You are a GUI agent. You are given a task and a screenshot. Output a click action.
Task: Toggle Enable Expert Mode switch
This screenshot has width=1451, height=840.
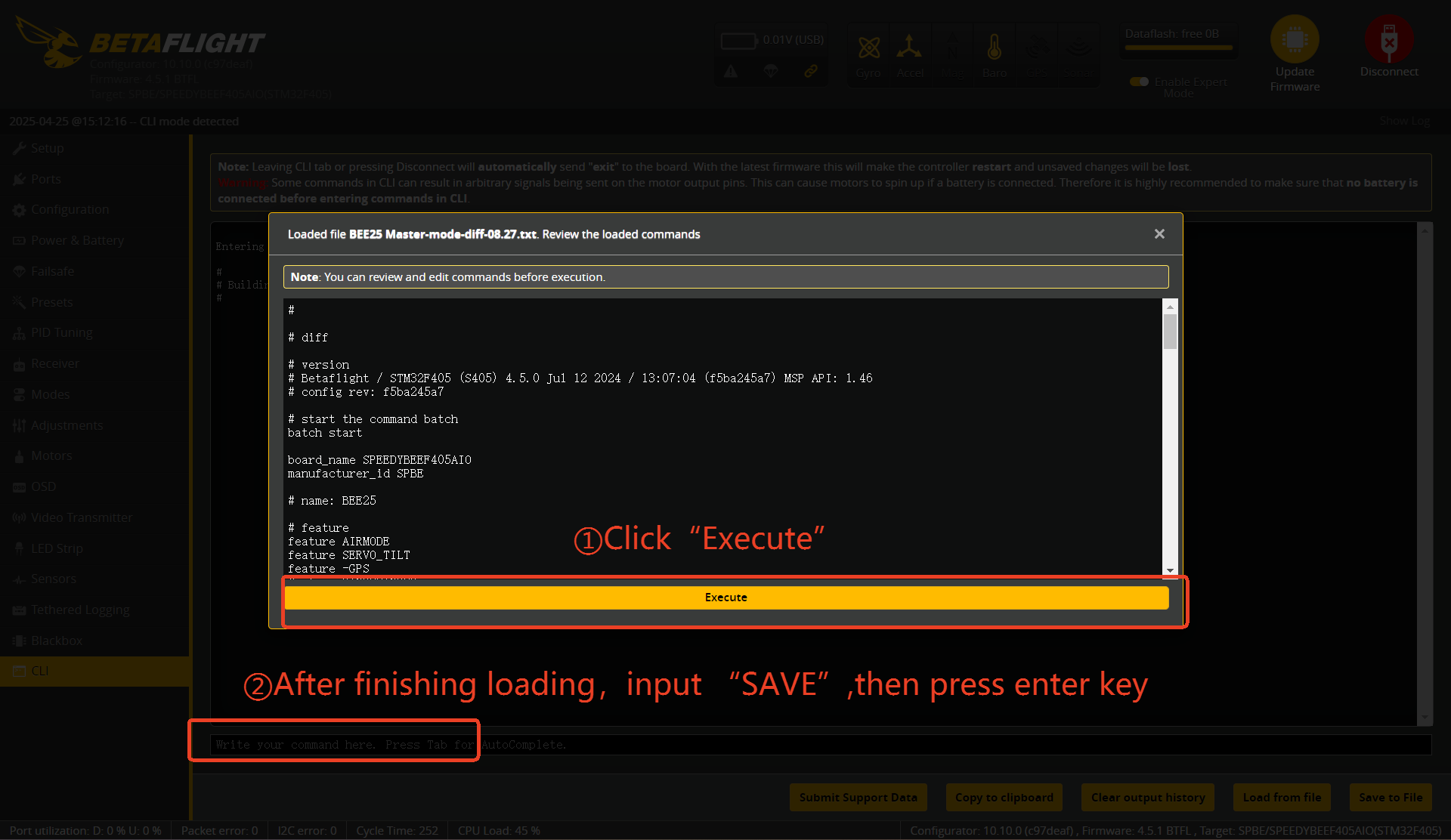coord(1139,82)
